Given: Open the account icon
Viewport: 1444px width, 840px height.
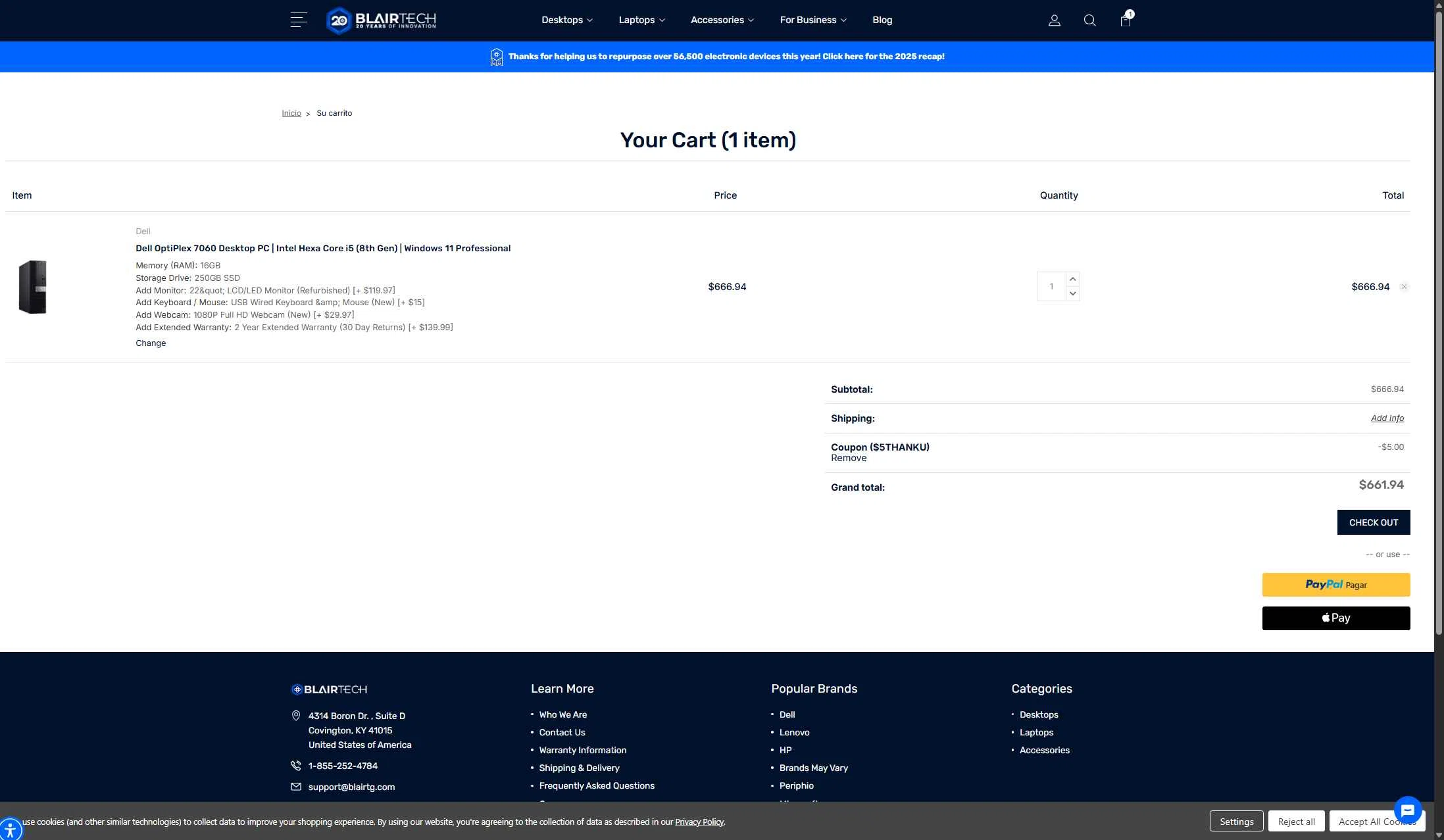Looking at the screenshot, I should click(1054, 20).
